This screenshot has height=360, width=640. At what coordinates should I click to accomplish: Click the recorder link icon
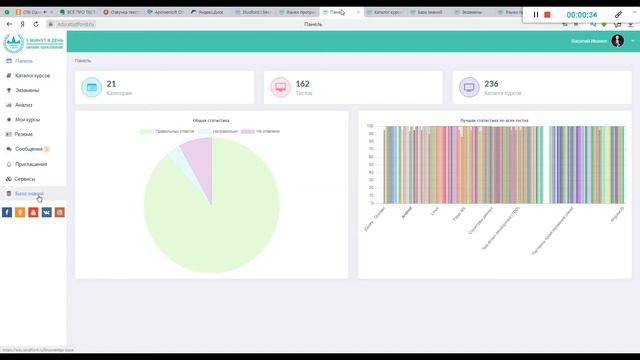click(618, 15)
